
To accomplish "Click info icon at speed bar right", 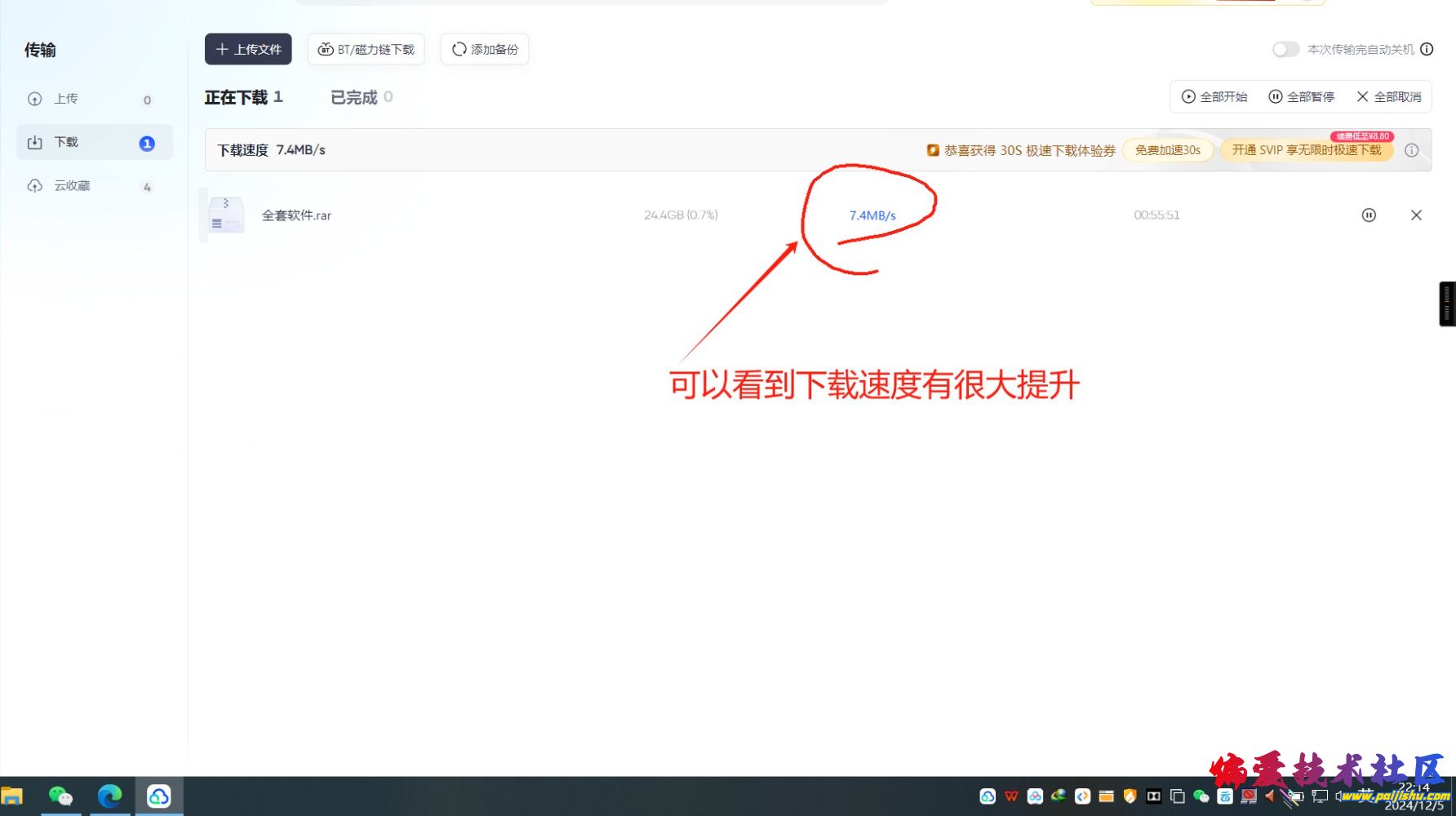I will (1411, 150).
